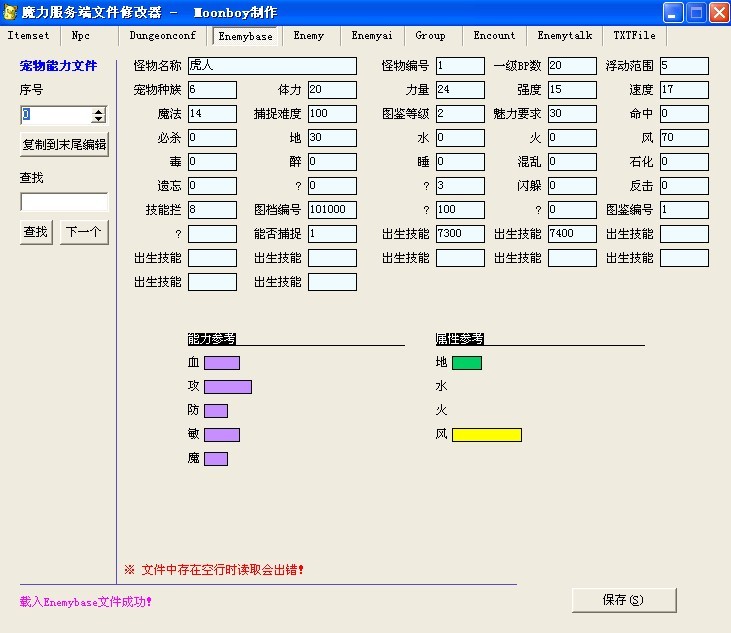731x633 pixels.
Task: Click the 怪物名称 field containing 虎人
Action: [x=272, y=66]
